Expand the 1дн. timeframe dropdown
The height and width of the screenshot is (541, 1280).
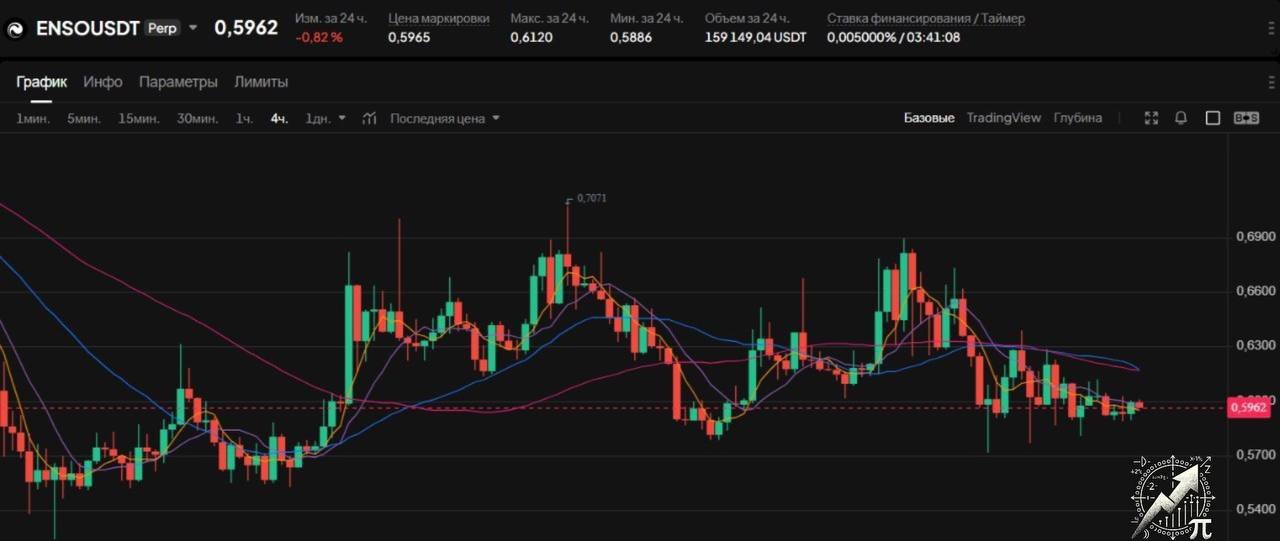(342, 118)
